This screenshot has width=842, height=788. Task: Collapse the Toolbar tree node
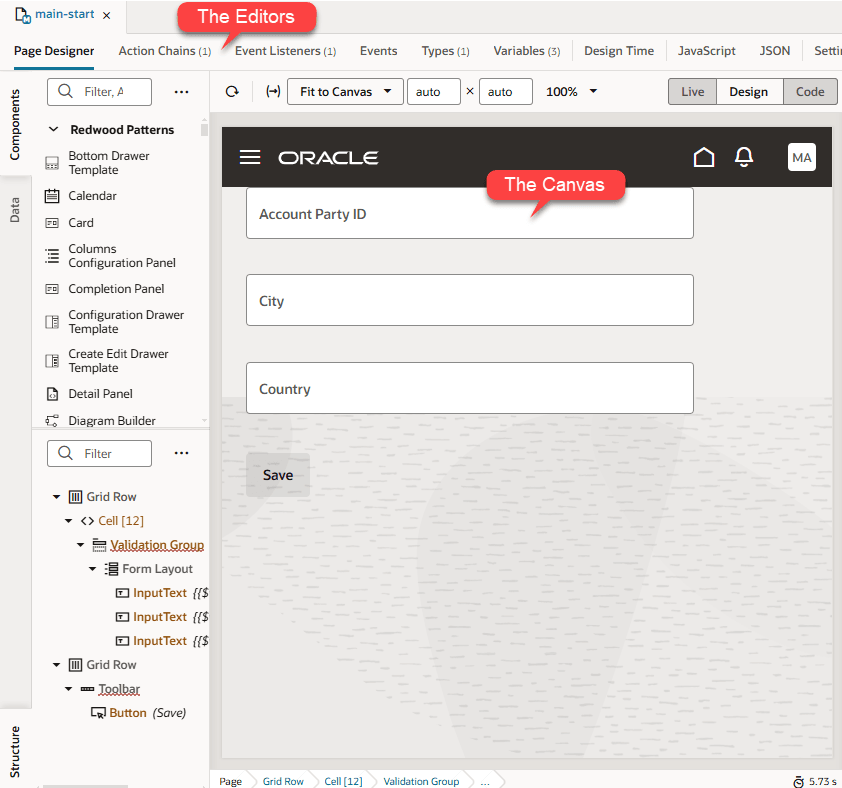click(68, 689)
